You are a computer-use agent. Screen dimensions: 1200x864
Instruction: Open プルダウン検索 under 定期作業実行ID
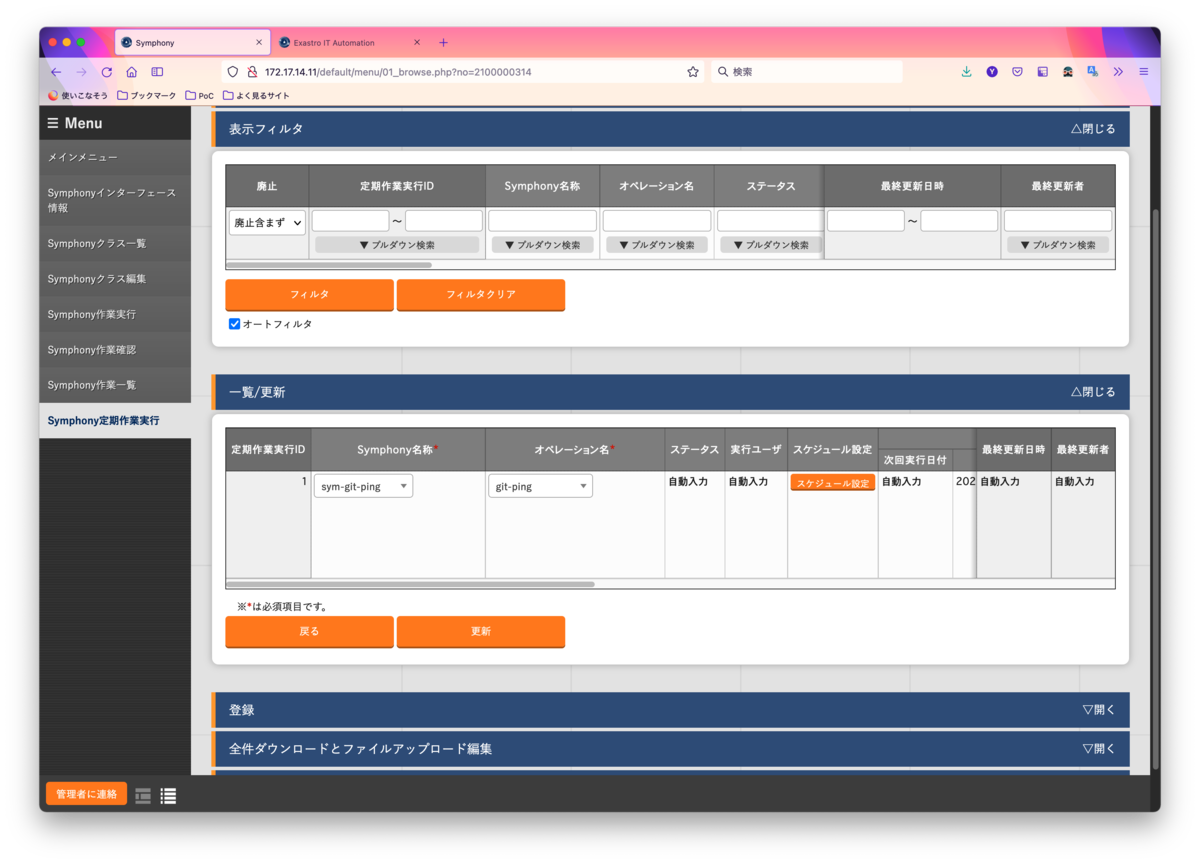point(397,245)
